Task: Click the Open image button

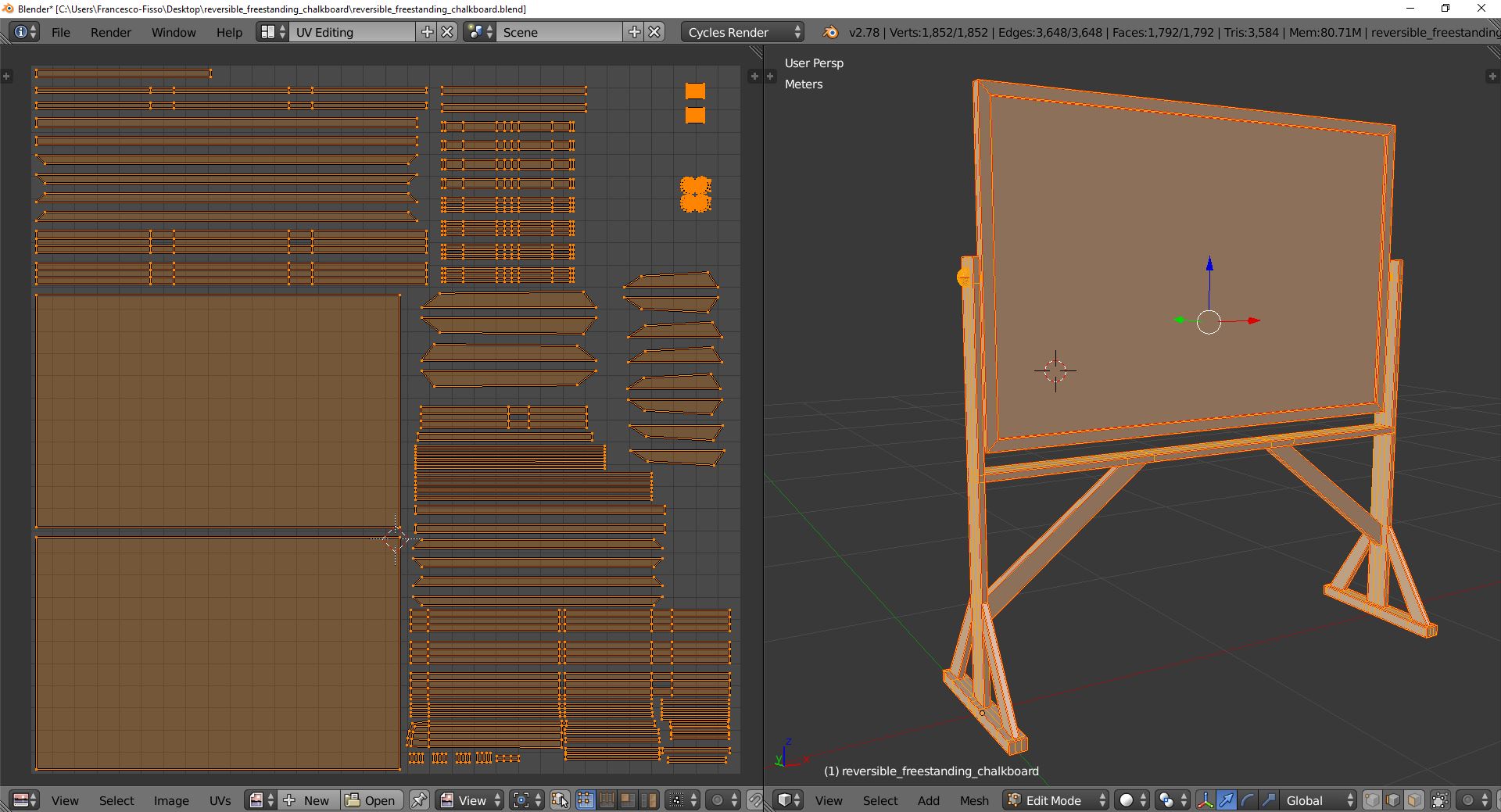Action: pyautogui.click(x=372, y=800)
